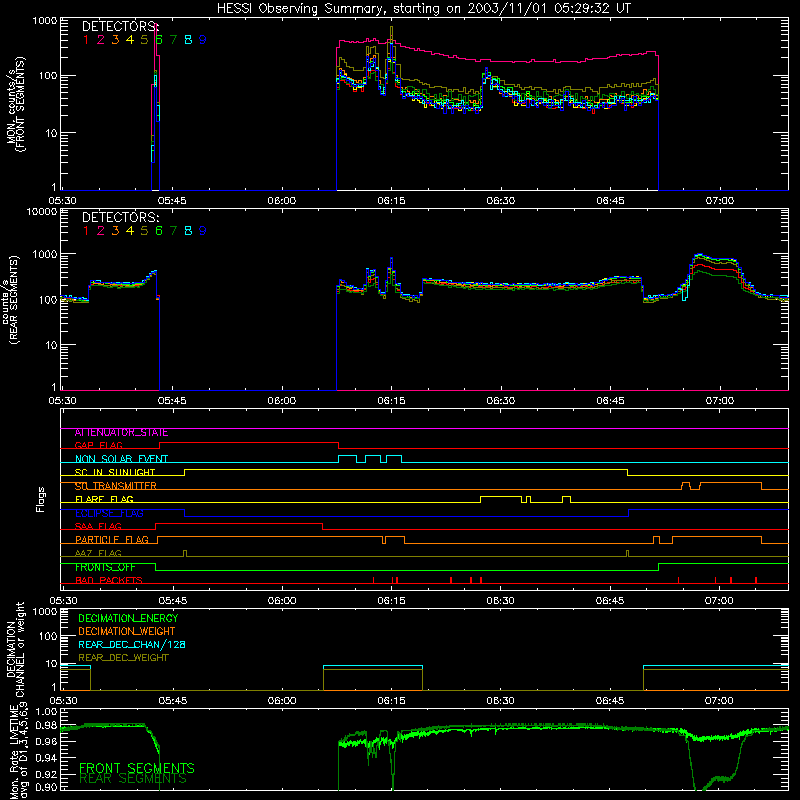Select detector 8 in the rear-segments legend
Screen dimensions: 800x800
pyautogui.click(x=188, y=231)
